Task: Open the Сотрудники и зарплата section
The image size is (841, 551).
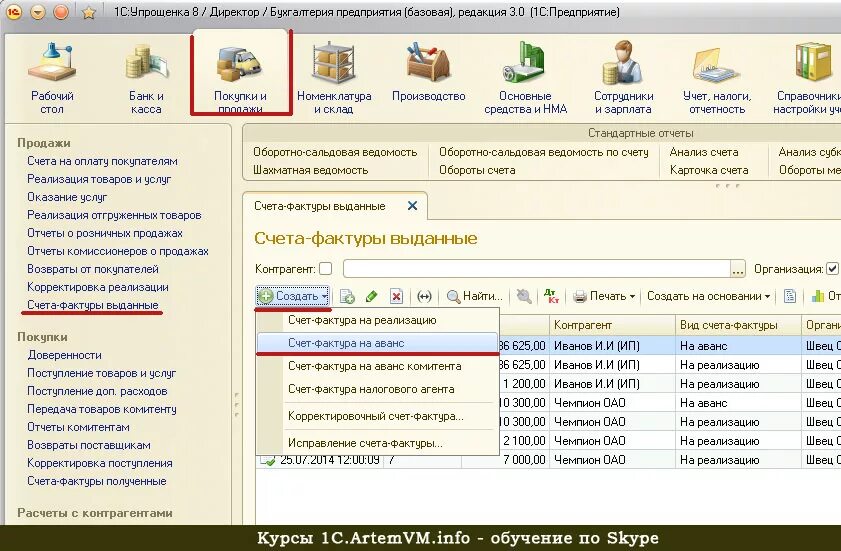Action: [x=623, y=78]
